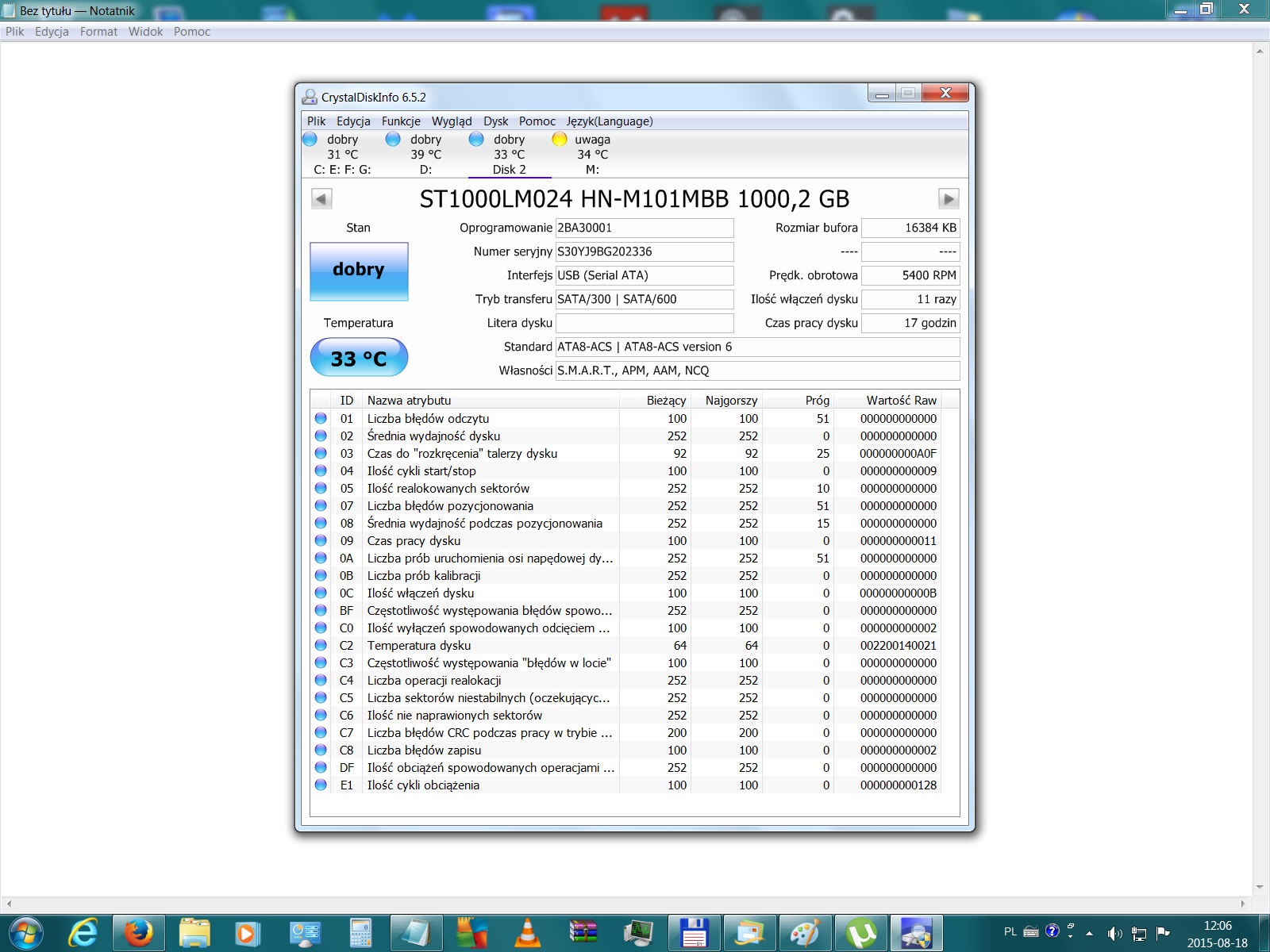1270x952 pixels.
Task: Select the Disk 2 tab
Action: [509, 154]
